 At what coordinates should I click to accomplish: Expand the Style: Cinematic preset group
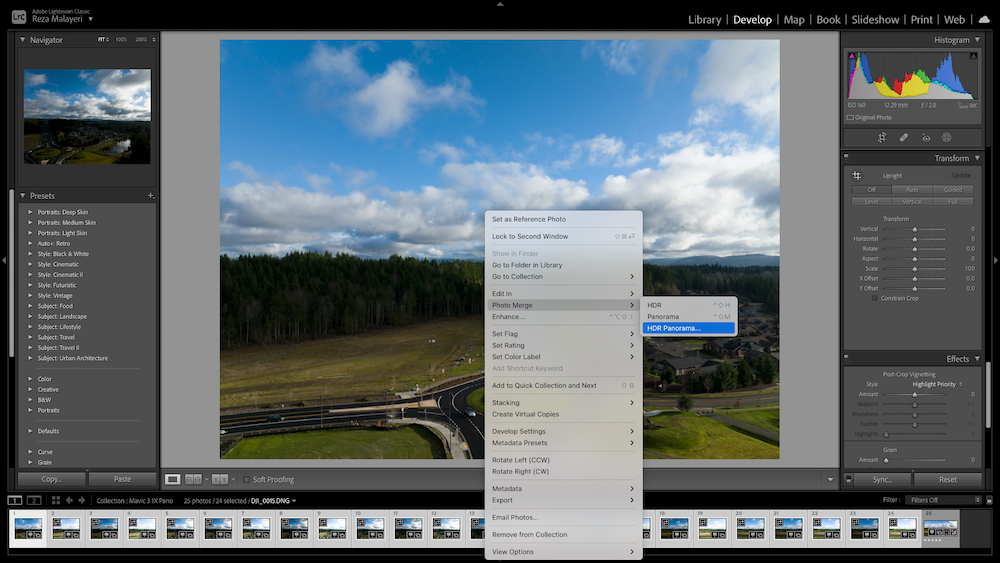coord(30,264)
